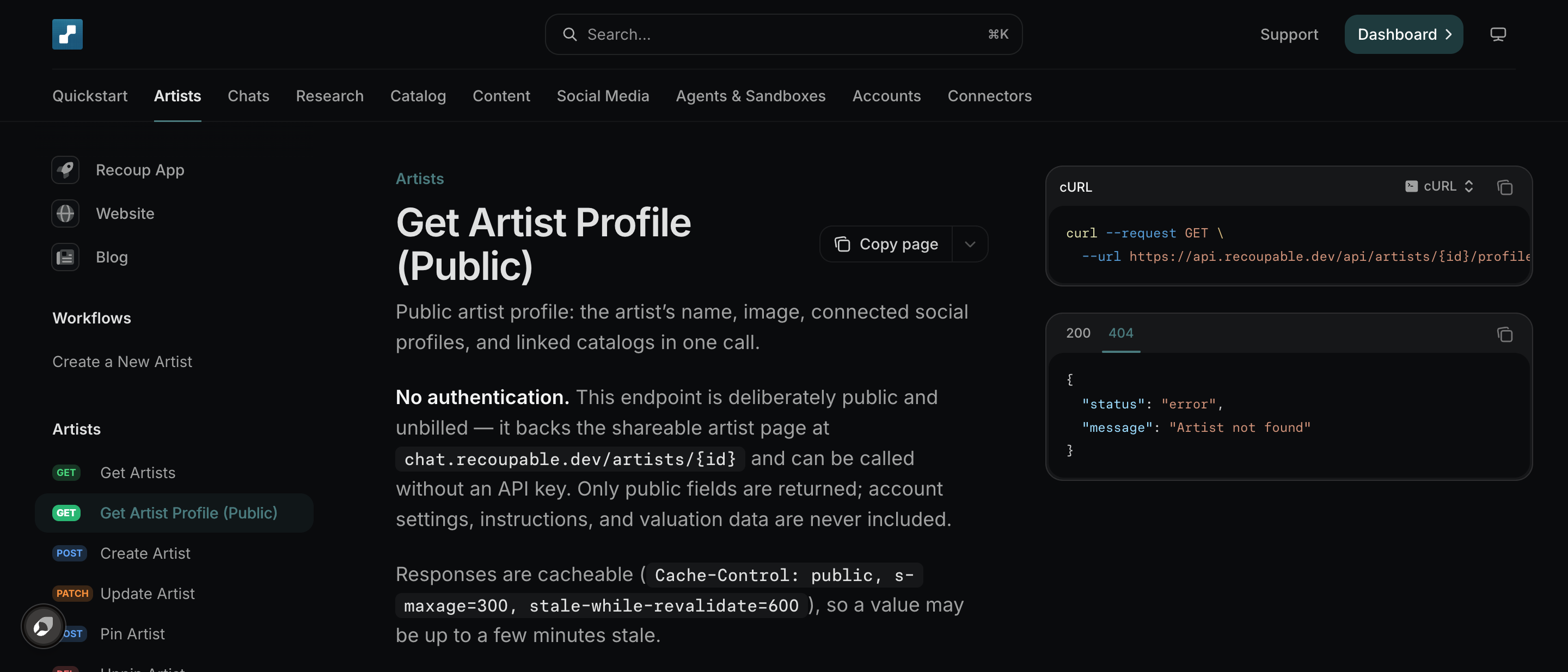Copy the 404 response JSON example
Image resolution: width=1568 pixels, height=672 pixels.
pyautogui.click(x=1505, y=334)
